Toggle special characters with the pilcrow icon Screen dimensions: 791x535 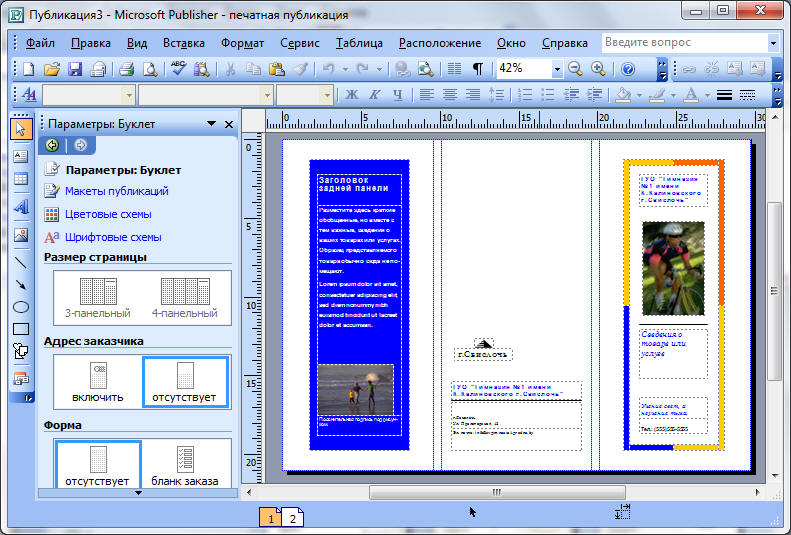tap(477, 69)
